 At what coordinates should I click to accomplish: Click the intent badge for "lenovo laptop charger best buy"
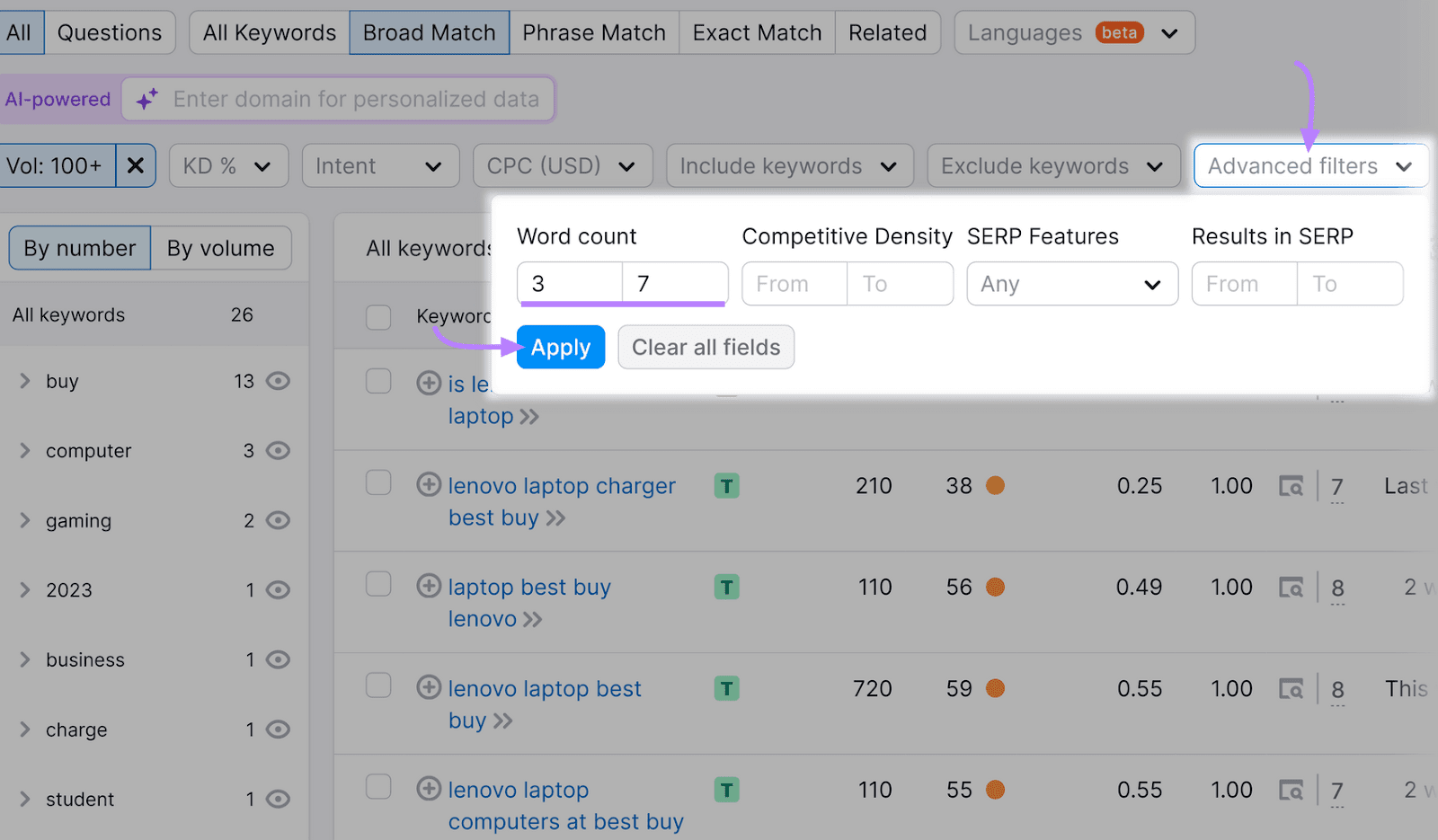(x=726, y=484)
